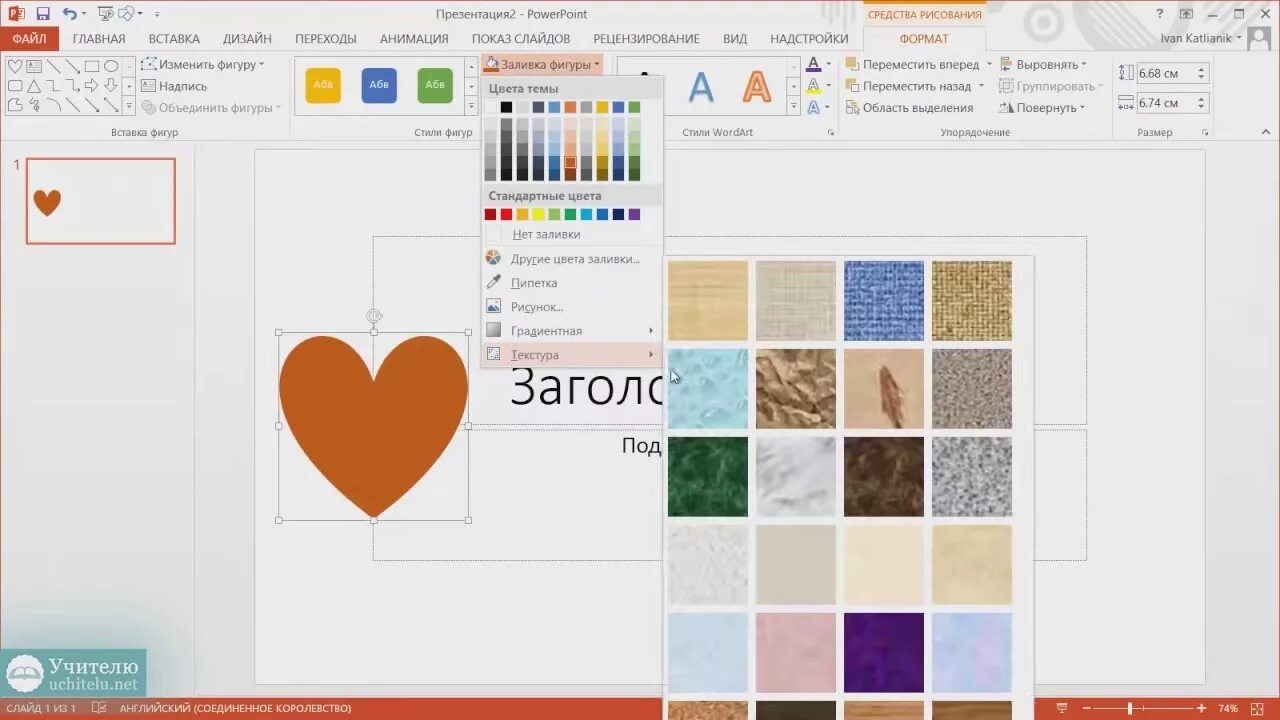1280x720 pixels.
Task: Select the scribble curve shape
Action: coord(34,104)
